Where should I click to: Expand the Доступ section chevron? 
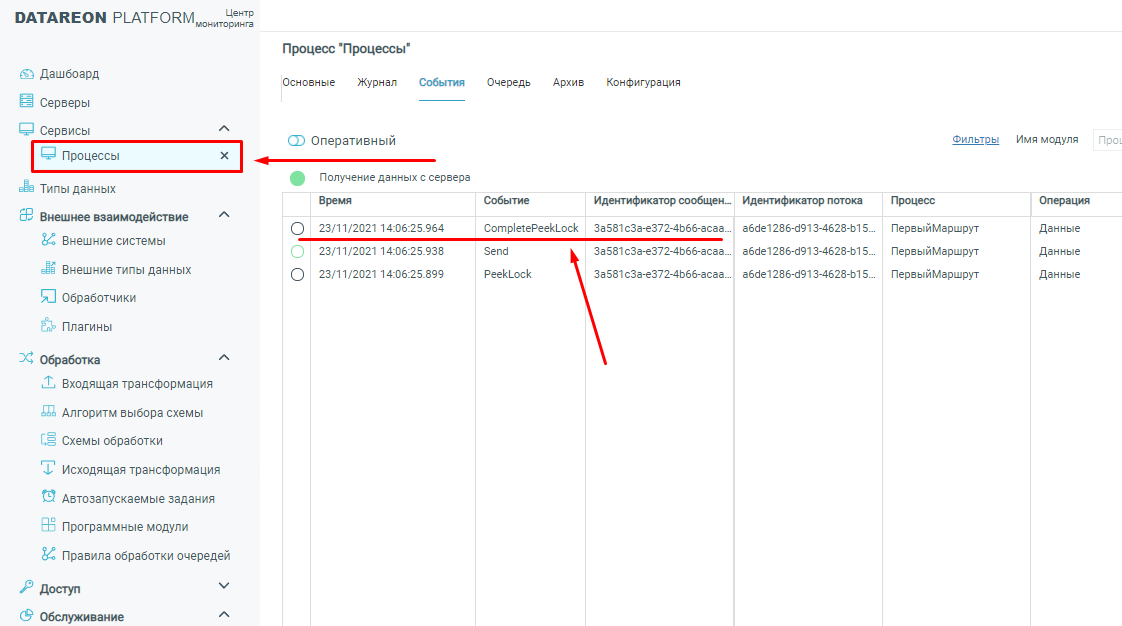coord(224,587)
